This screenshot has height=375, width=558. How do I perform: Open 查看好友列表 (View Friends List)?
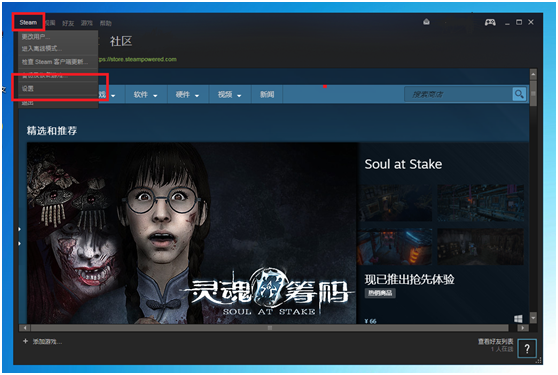click(x=495, y=342)
